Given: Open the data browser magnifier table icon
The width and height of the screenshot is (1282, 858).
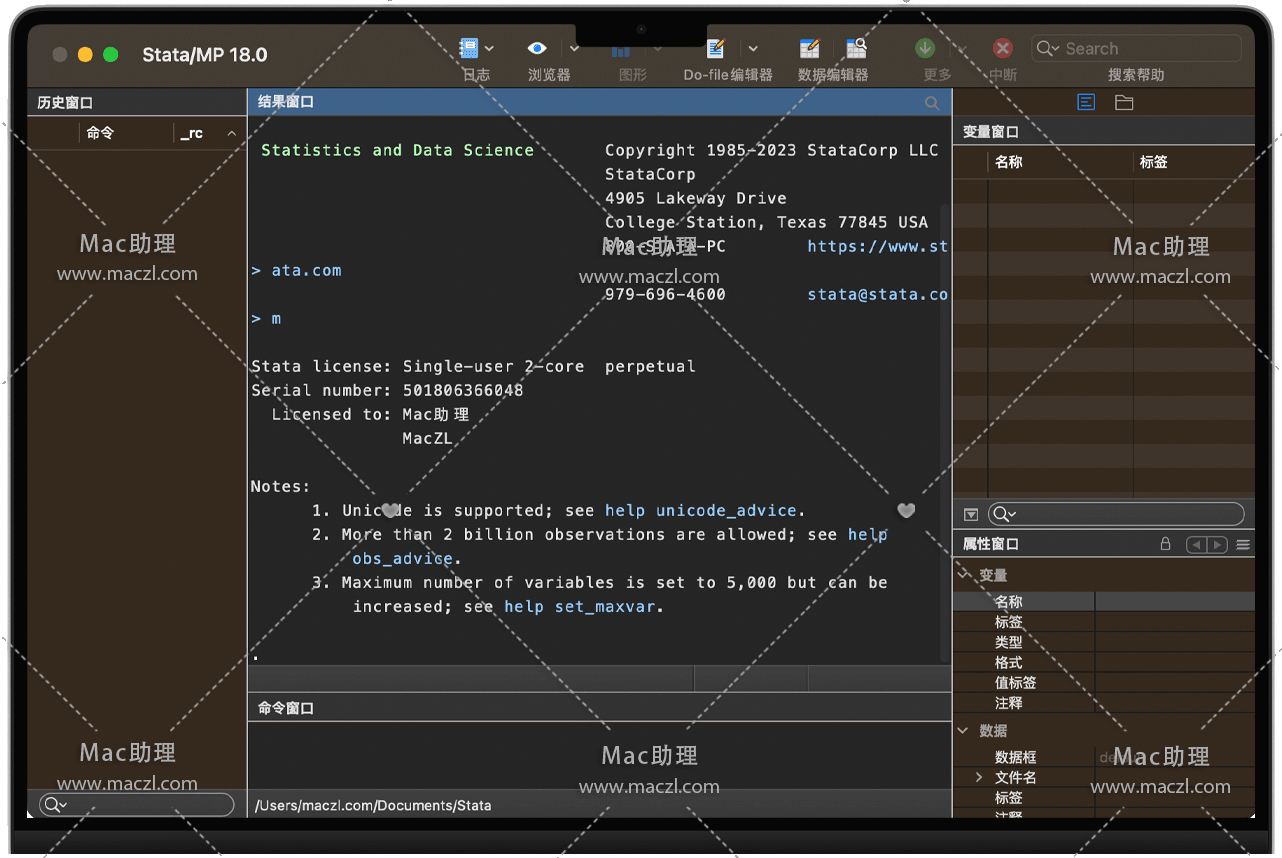Looking at the screenshot, I should (x=856, y=48).
